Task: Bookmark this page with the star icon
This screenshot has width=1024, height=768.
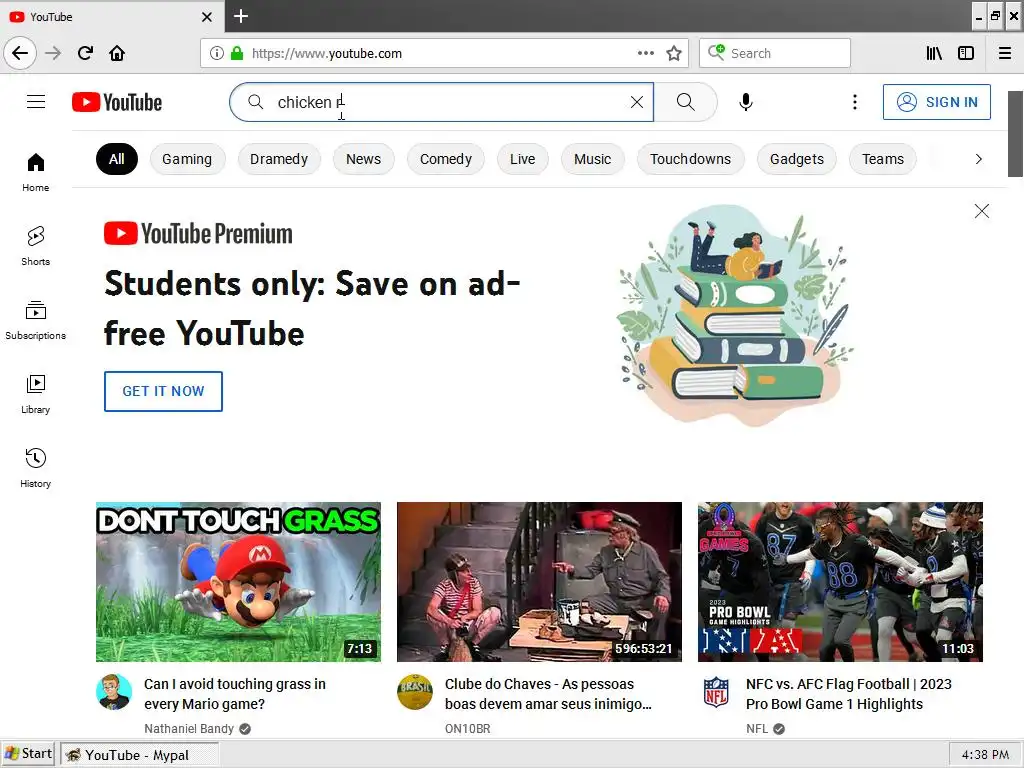Action: point(674,53)
